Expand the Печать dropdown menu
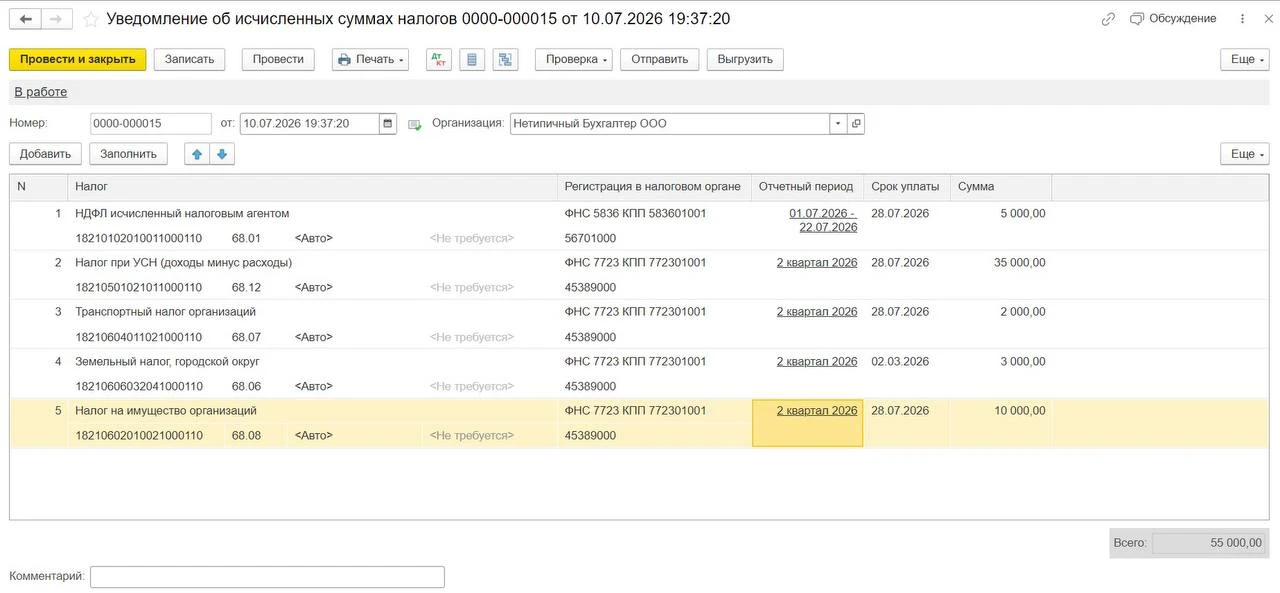 370,59
